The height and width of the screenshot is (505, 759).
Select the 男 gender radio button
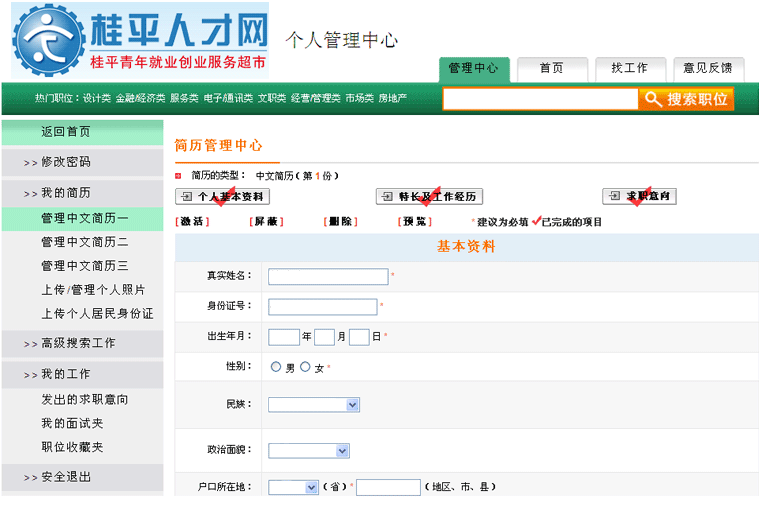276,367
